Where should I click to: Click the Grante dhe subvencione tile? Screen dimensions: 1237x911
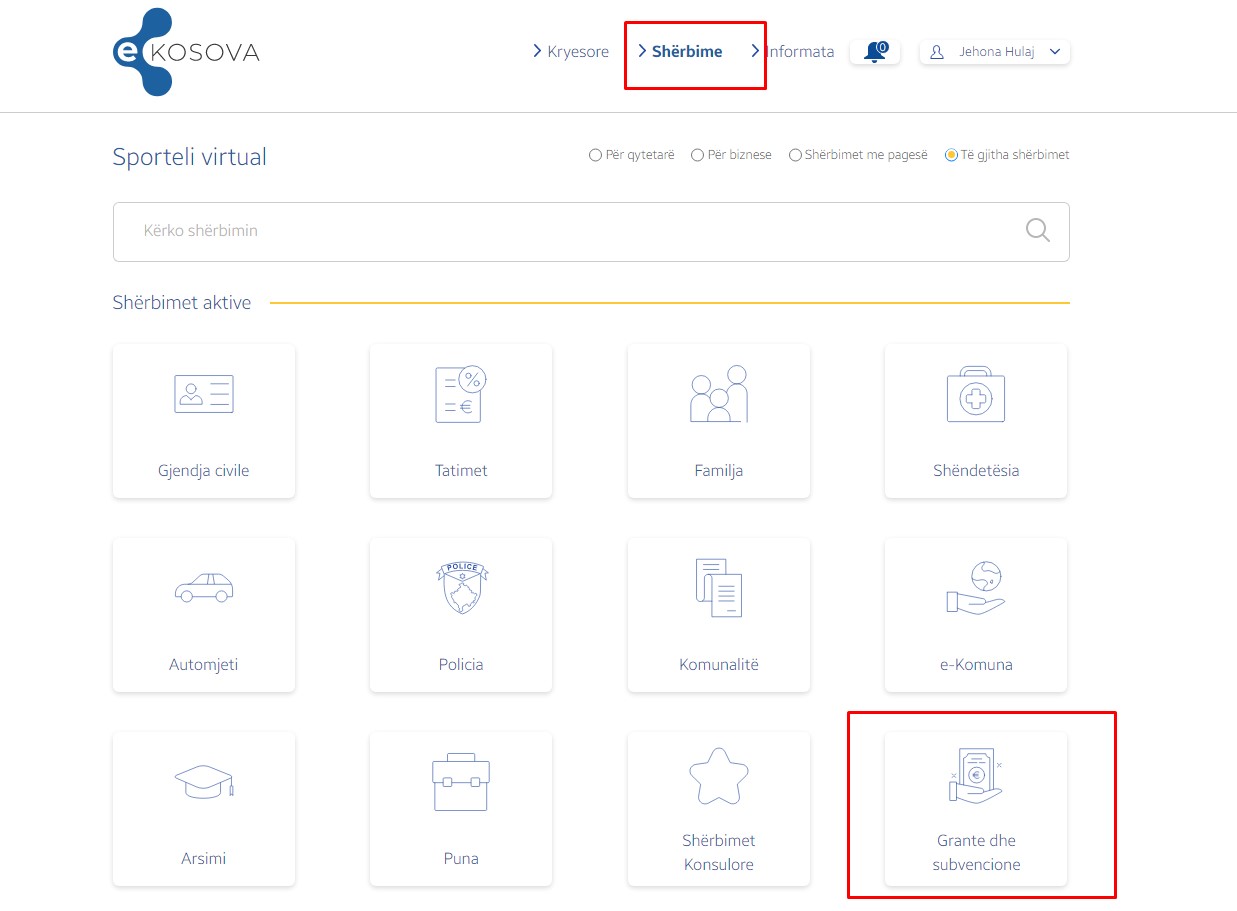coord(976,808)
